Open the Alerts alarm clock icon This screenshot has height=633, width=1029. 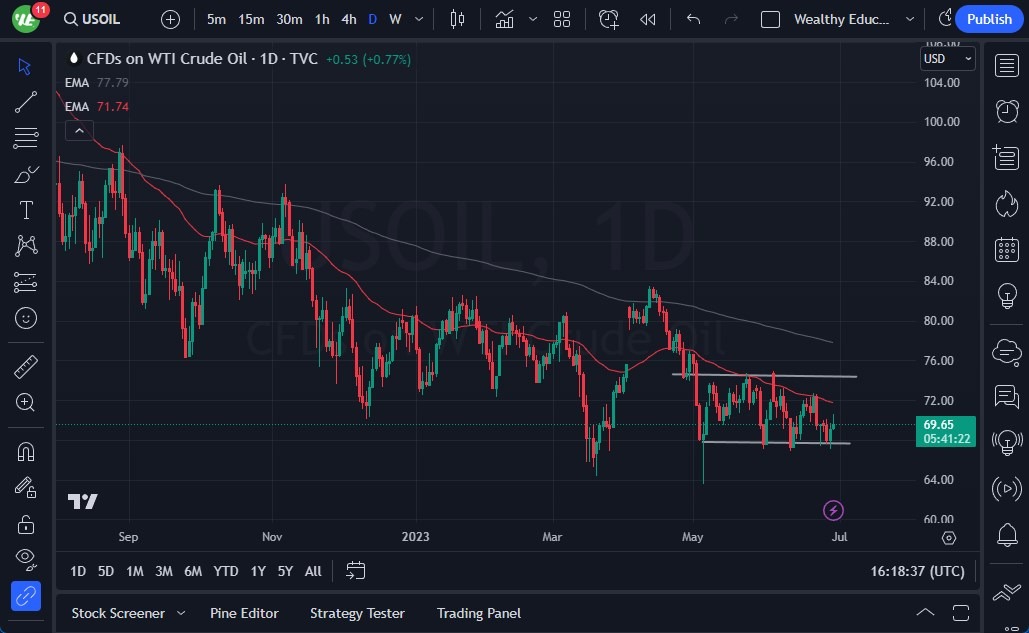(1007, 111)
